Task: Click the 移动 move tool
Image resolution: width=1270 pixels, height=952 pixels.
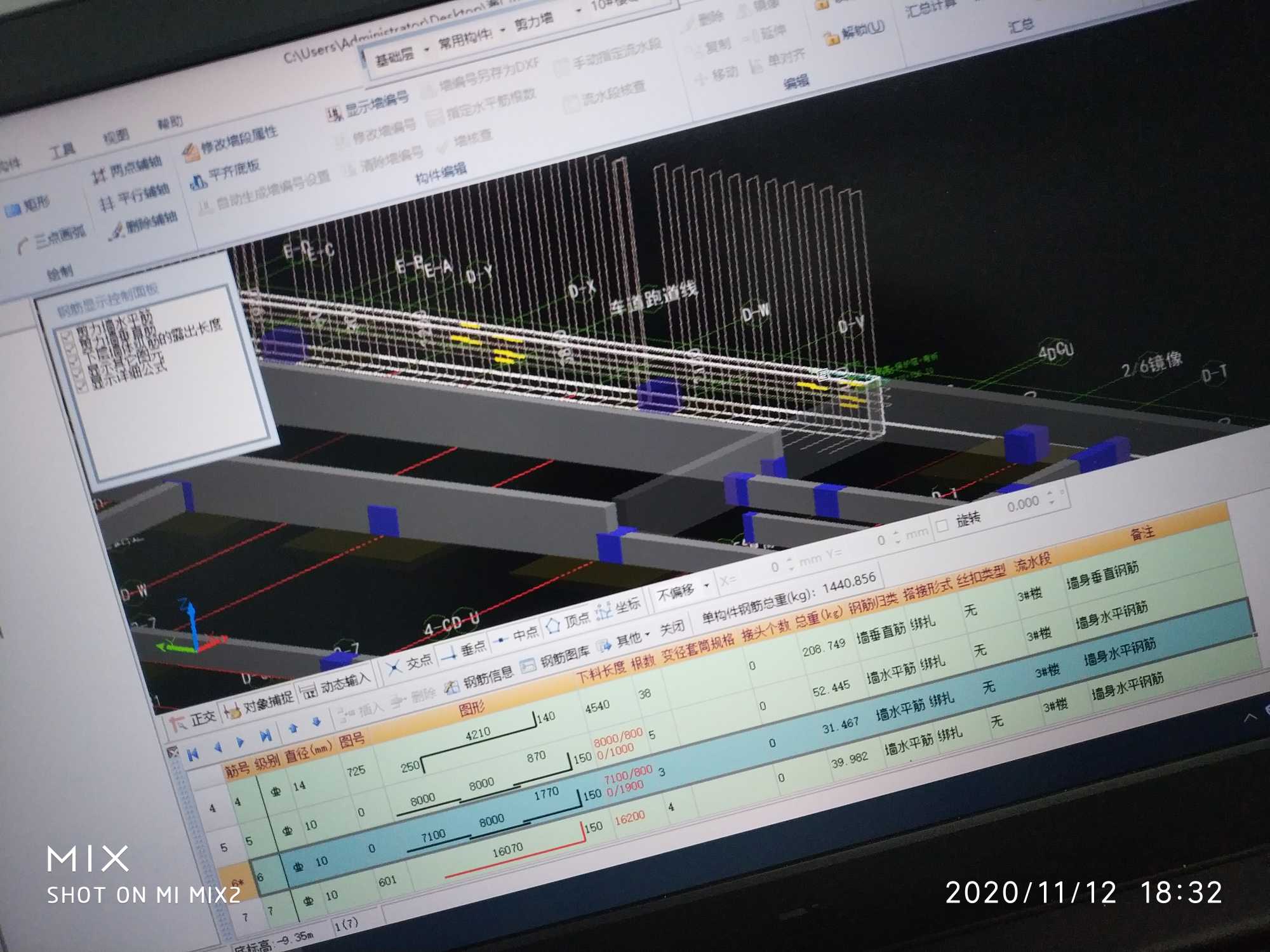Action: coord(716,75)
